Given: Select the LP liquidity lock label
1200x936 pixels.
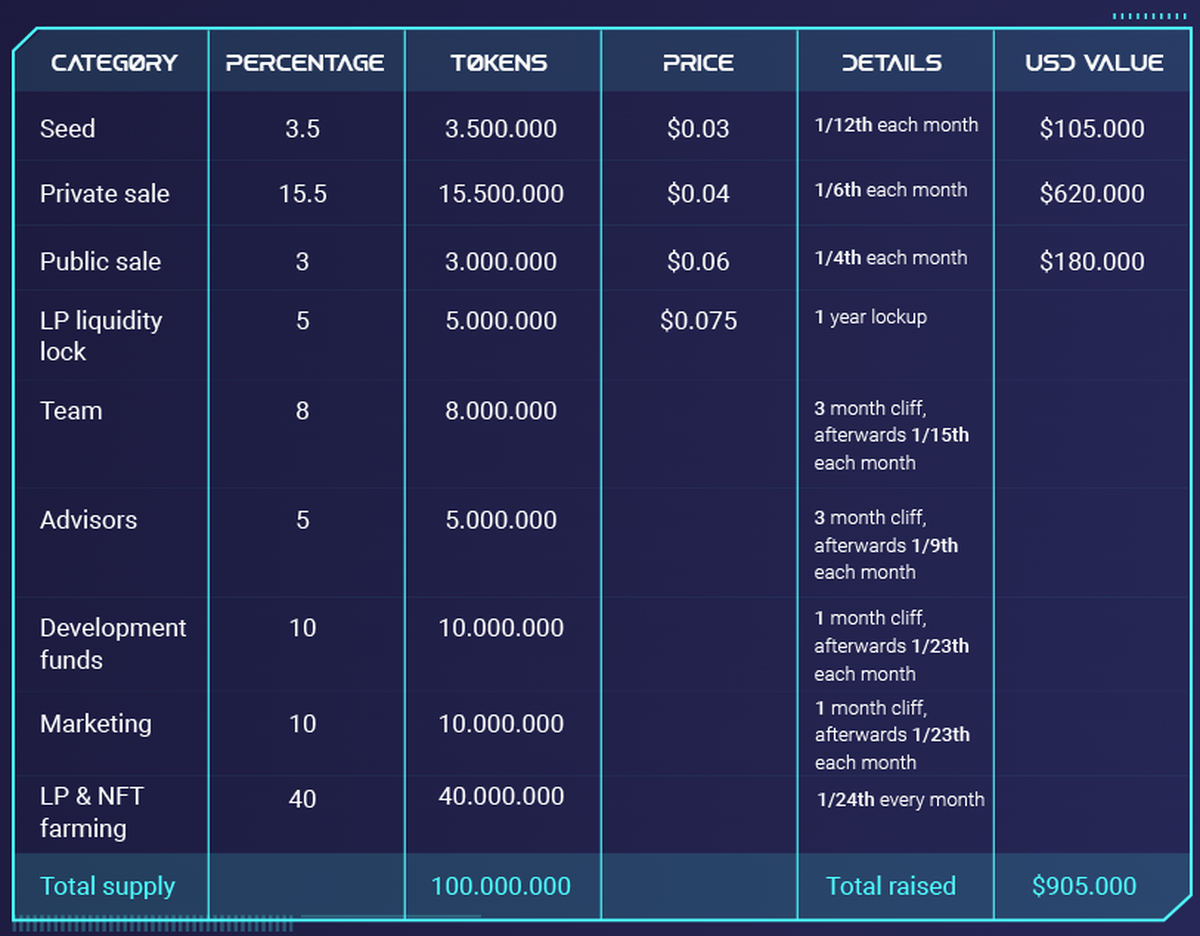Looking at the screenshot, I should click(100, 336).
